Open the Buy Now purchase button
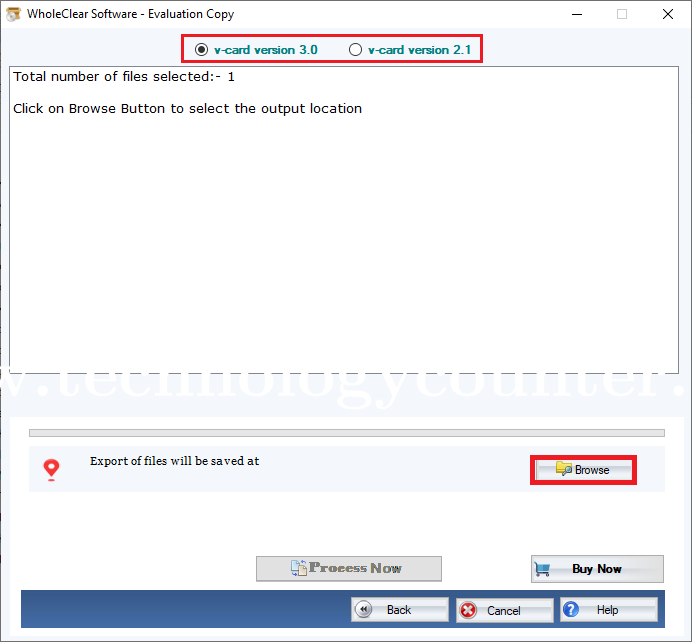The width and height of the screenshot is (692, 642). pyautogui.click(x=597, y=569)
